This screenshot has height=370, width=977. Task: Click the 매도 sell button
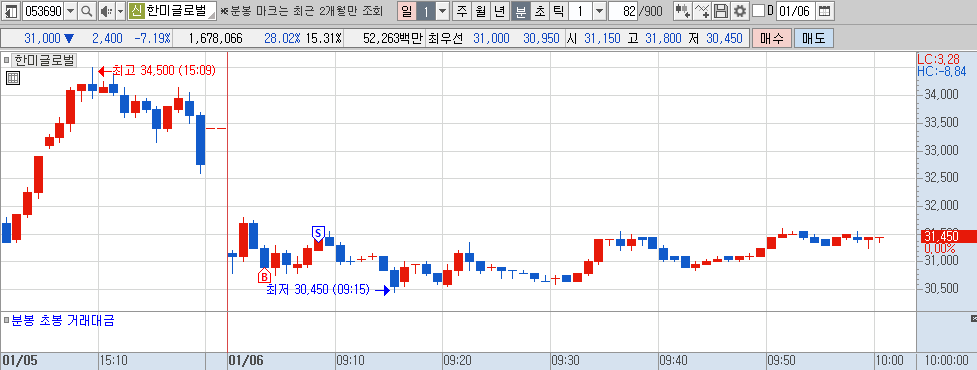coord(813,39)
